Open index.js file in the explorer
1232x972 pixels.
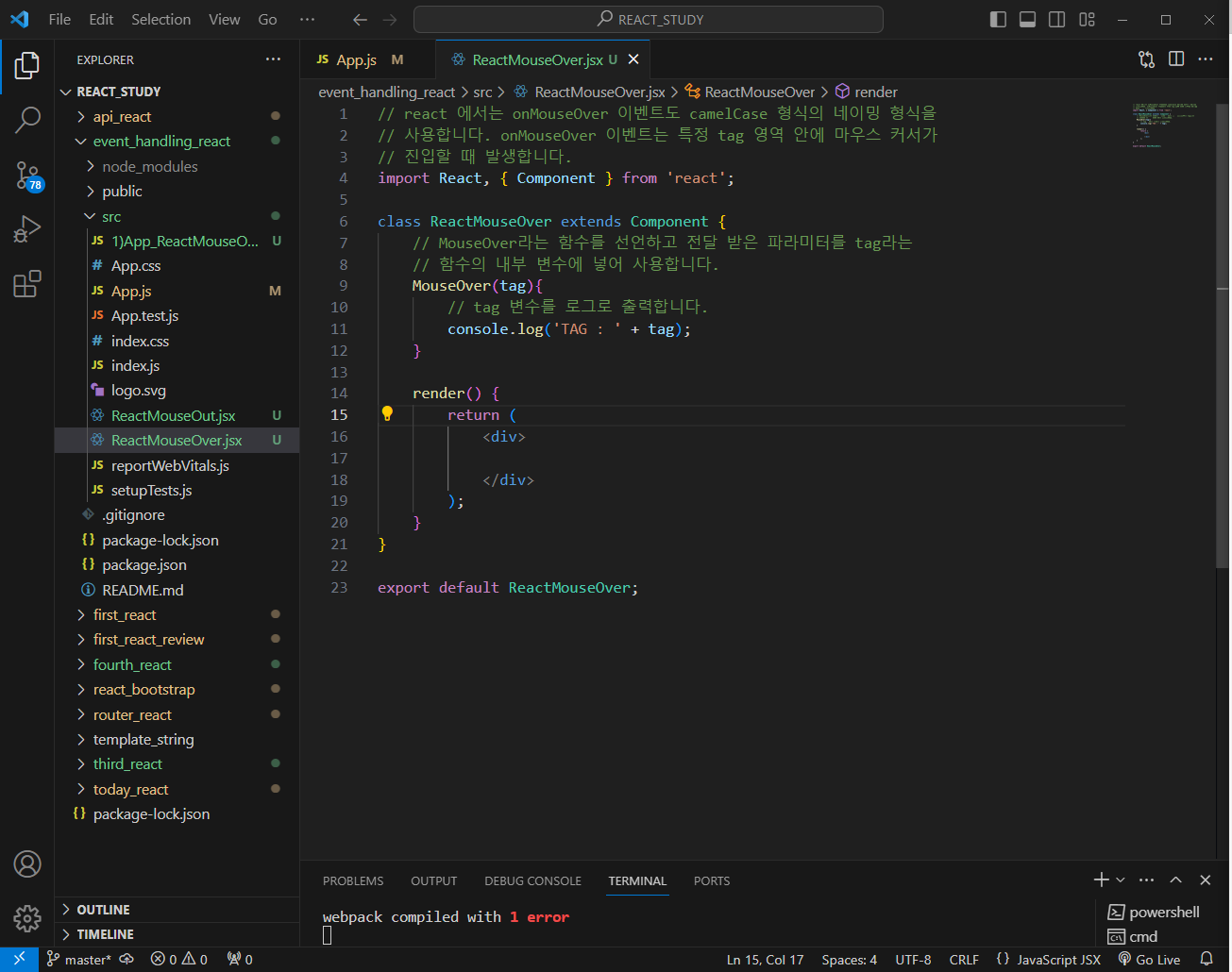(x=177, y=365)
